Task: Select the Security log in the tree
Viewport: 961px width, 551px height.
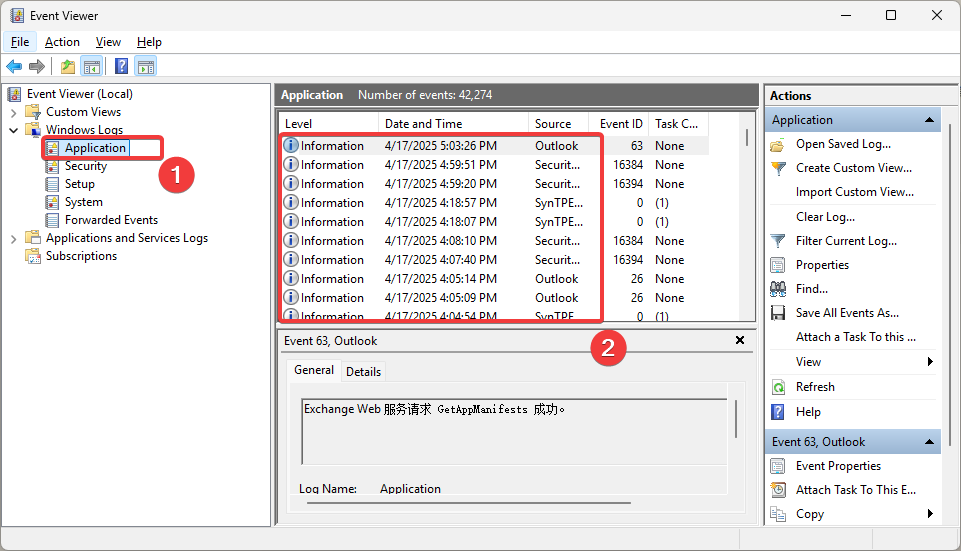Action: coord(86,166)
